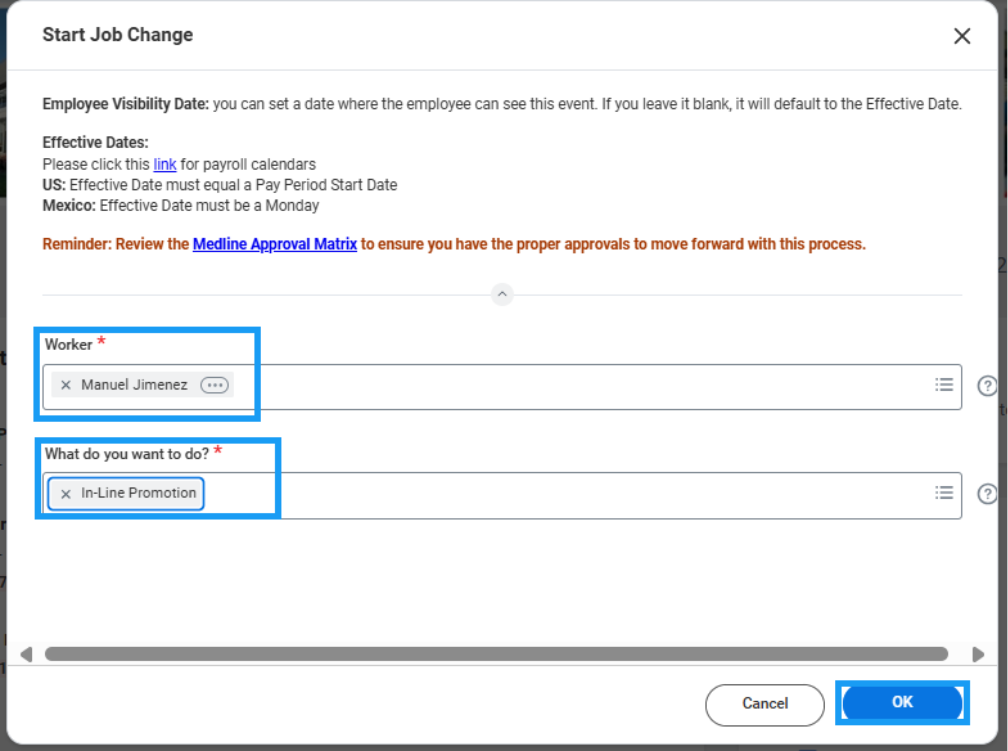Remove the In-Line Promotion selection
This screenshot has width=1008, height=751.
click(x=66, y=494)
